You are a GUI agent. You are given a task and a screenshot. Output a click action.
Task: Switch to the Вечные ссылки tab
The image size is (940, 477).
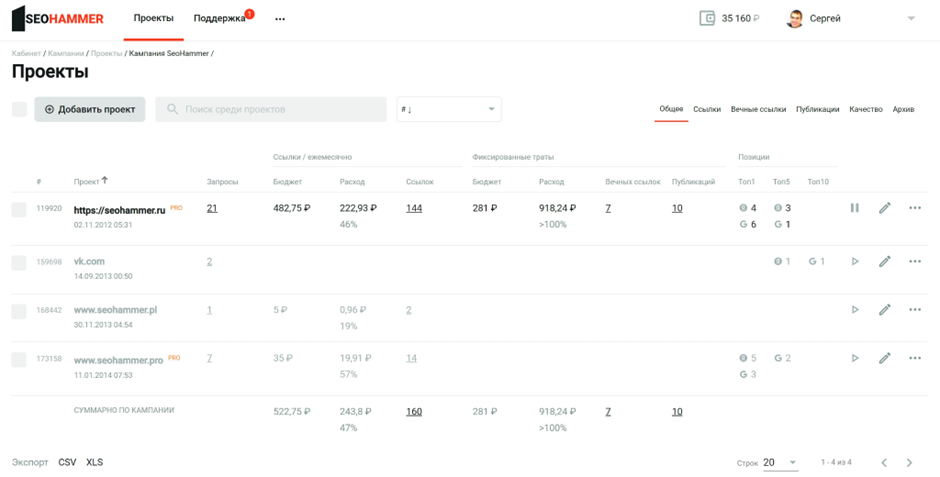758,109
